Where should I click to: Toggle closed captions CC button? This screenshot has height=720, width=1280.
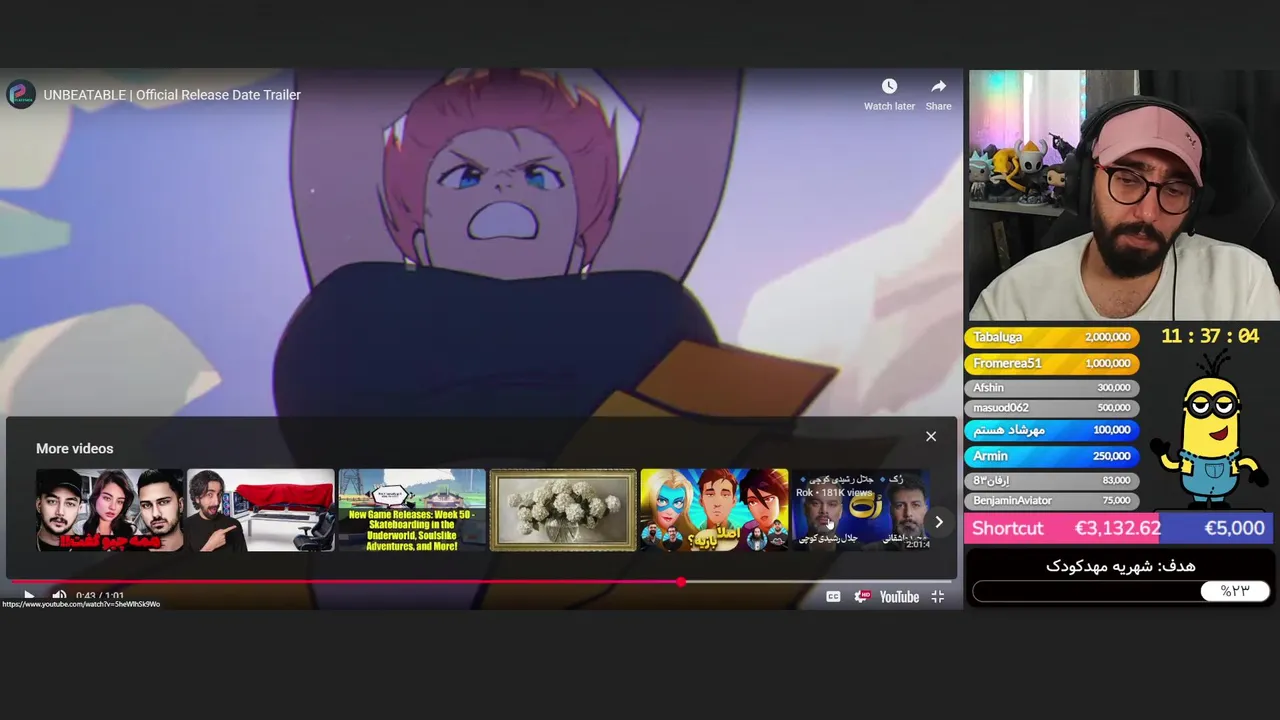click(833, 597)
